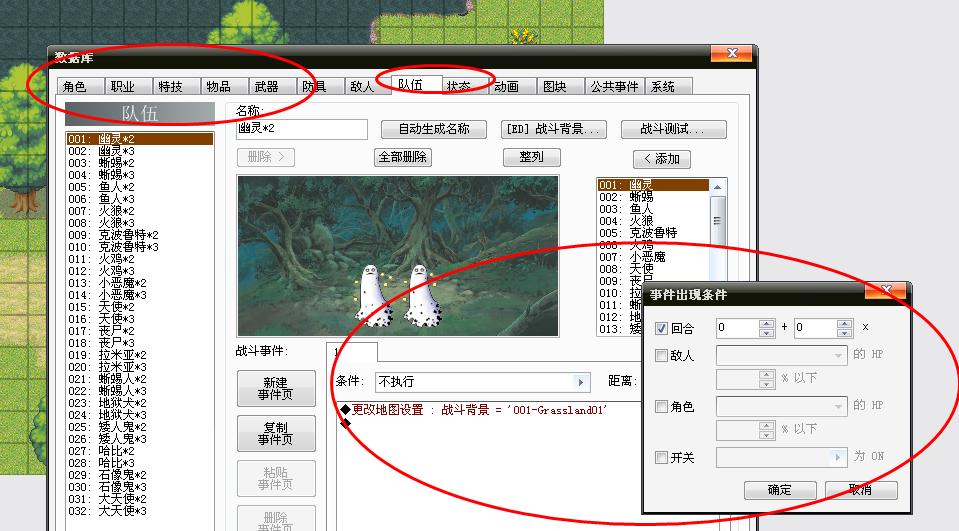Screen dimensions: 959x531
Task: Select troop 023: 地狱犬*2
Action: 139,403
